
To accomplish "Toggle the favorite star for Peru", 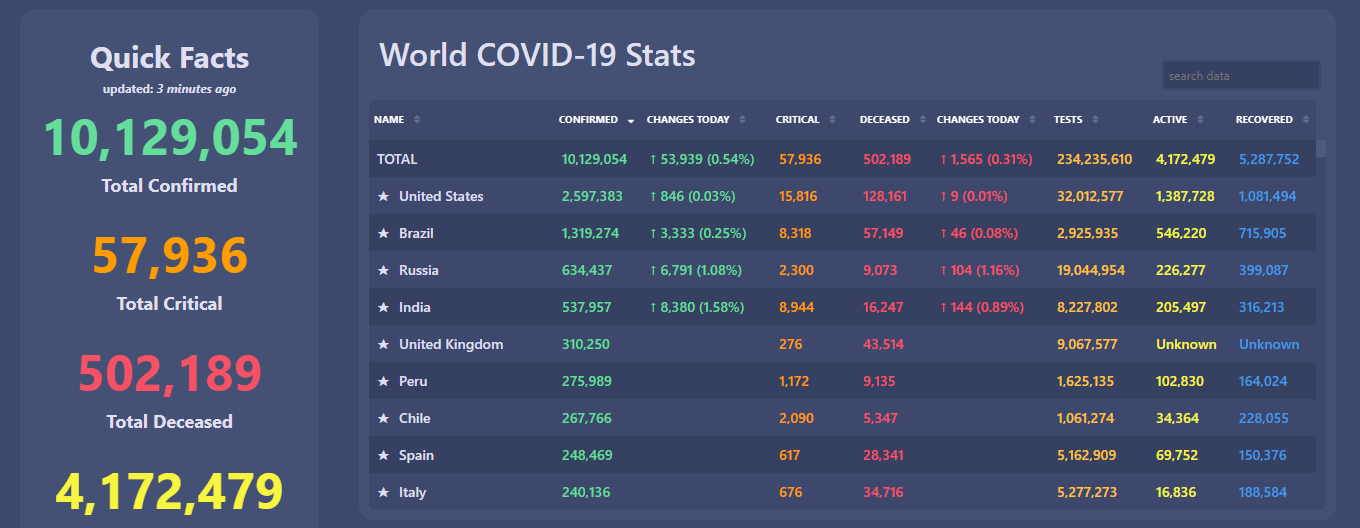I will [x=383, y=382].
